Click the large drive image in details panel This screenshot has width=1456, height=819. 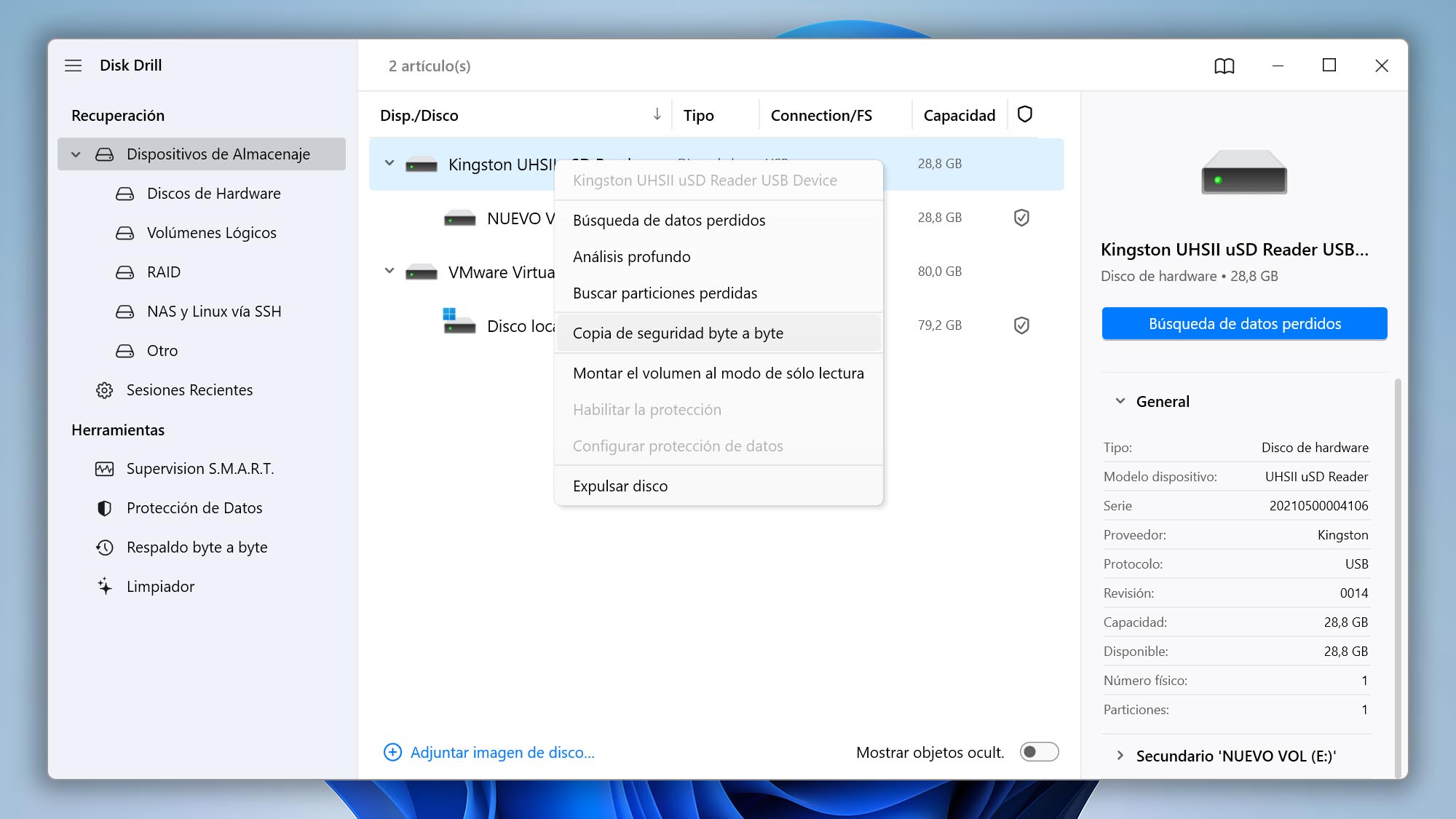click(1244, 172)
